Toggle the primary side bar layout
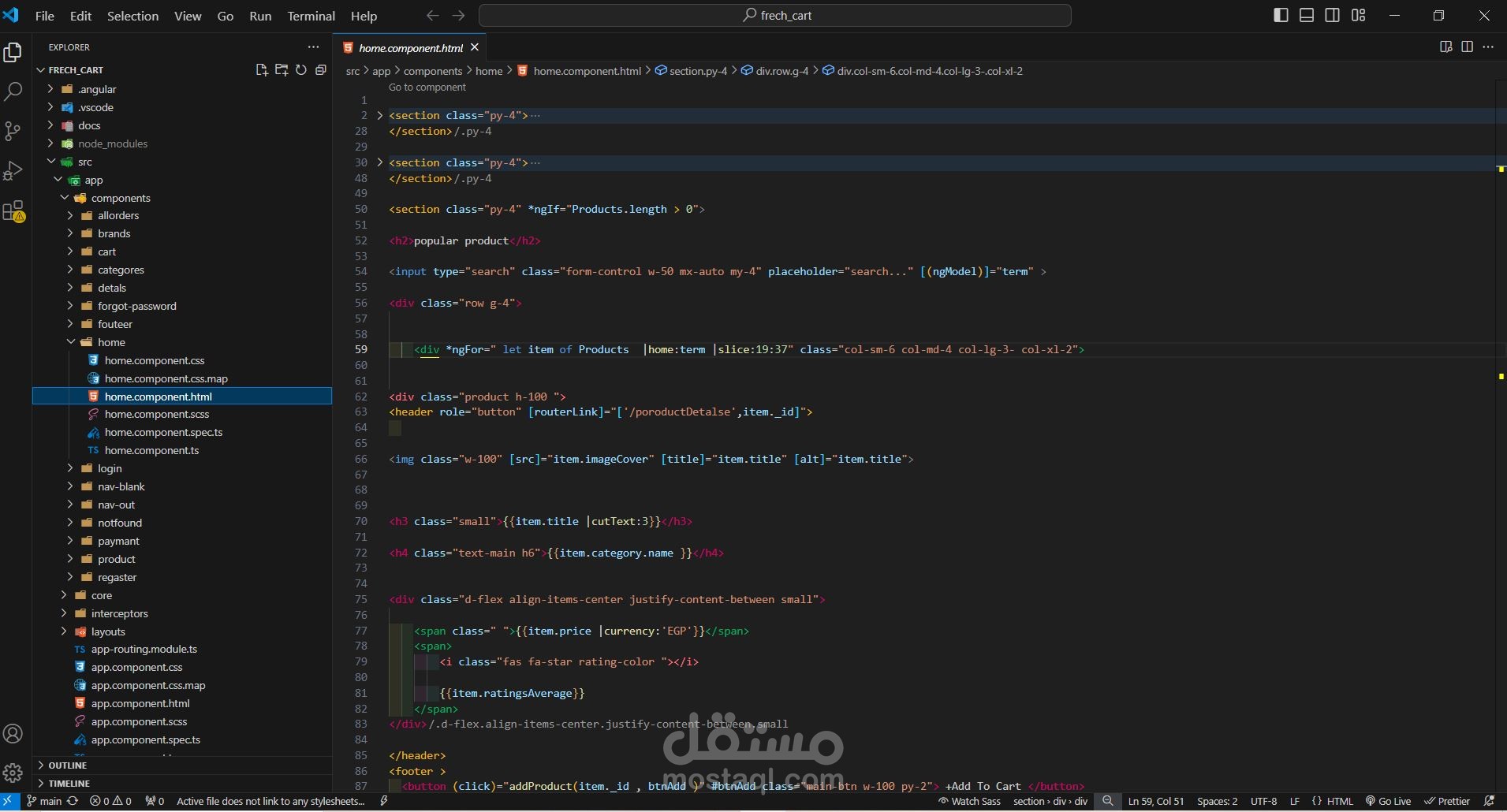The image size is (1507, 812). click(x=1281, y=16)
